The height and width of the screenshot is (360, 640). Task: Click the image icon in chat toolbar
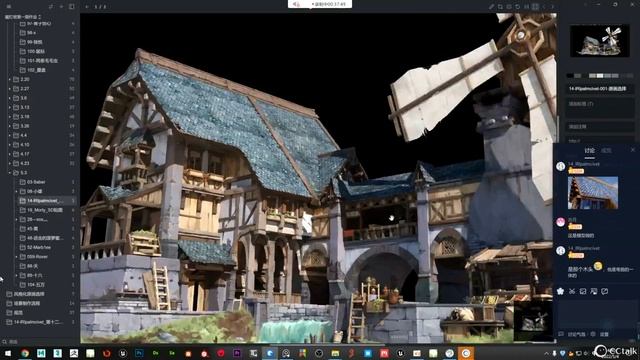pos(583,291)
